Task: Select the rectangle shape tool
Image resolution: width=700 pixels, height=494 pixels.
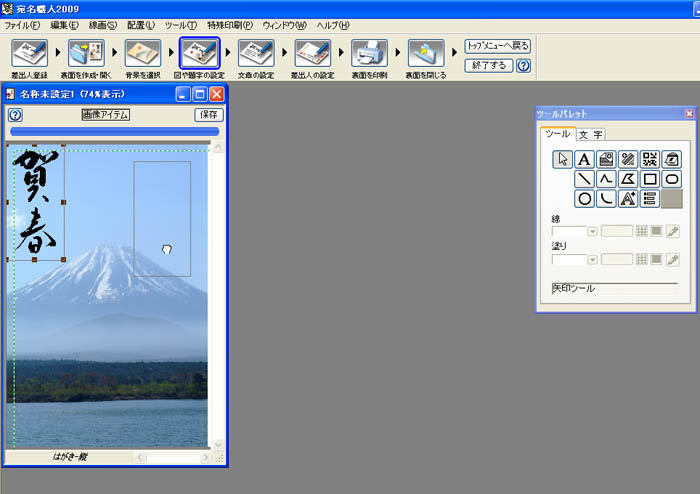Action: pyautogui.click(x=650, y=179)
